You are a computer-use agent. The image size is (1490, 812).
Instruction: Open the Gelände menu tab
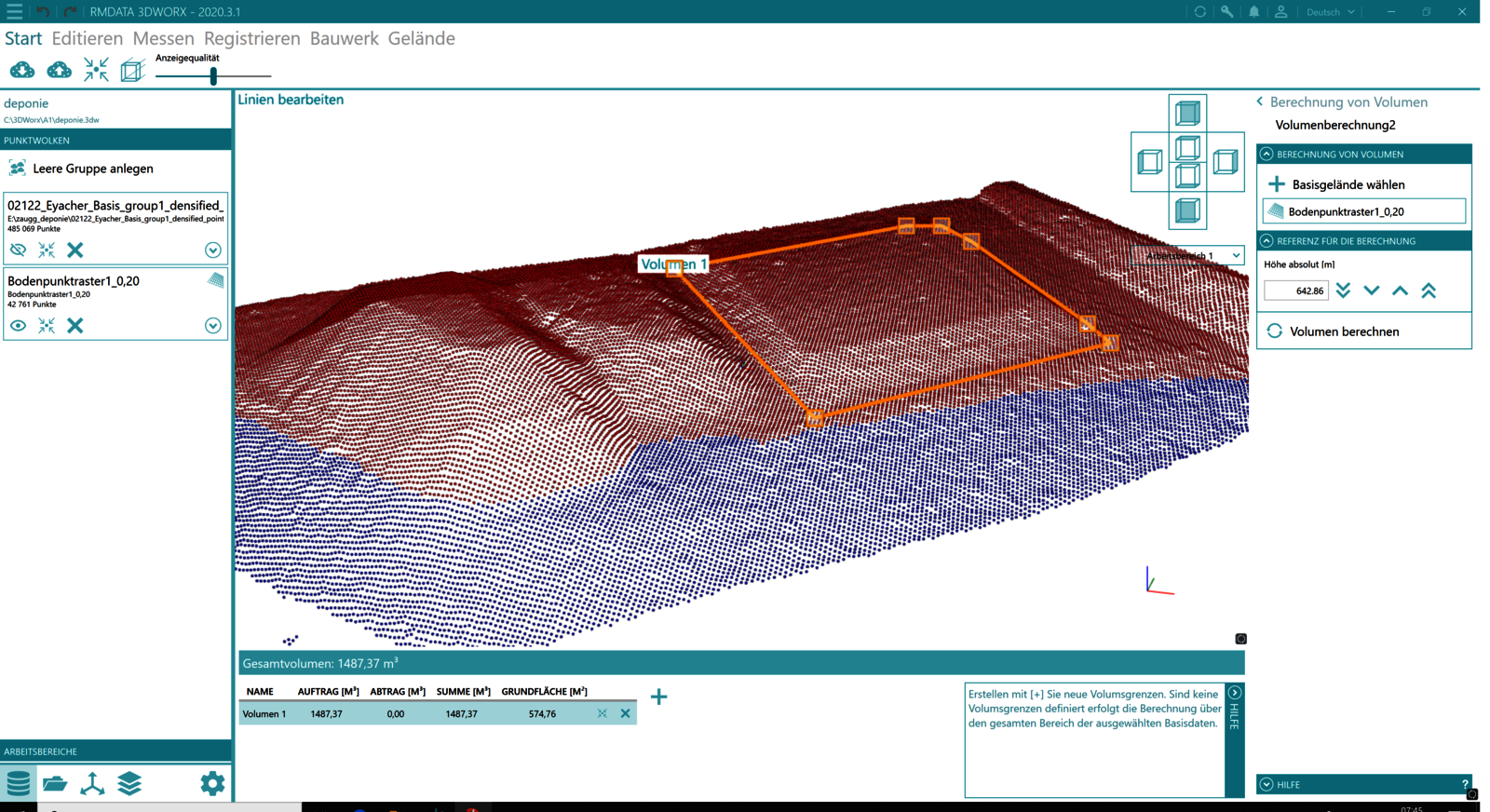point(421,38)
